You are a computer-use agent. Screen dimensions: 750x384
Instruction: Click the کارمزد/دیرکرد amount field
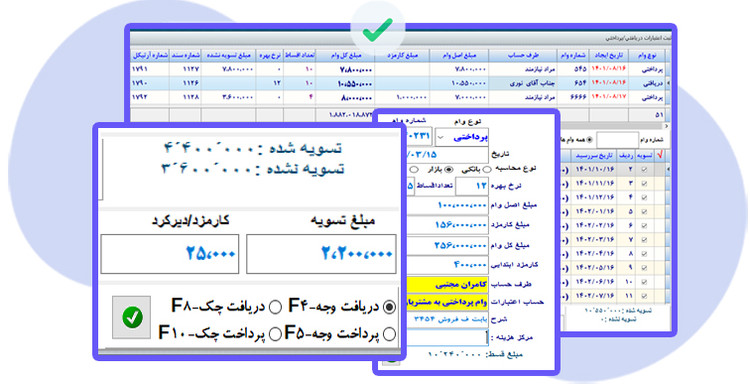point(170,254)
